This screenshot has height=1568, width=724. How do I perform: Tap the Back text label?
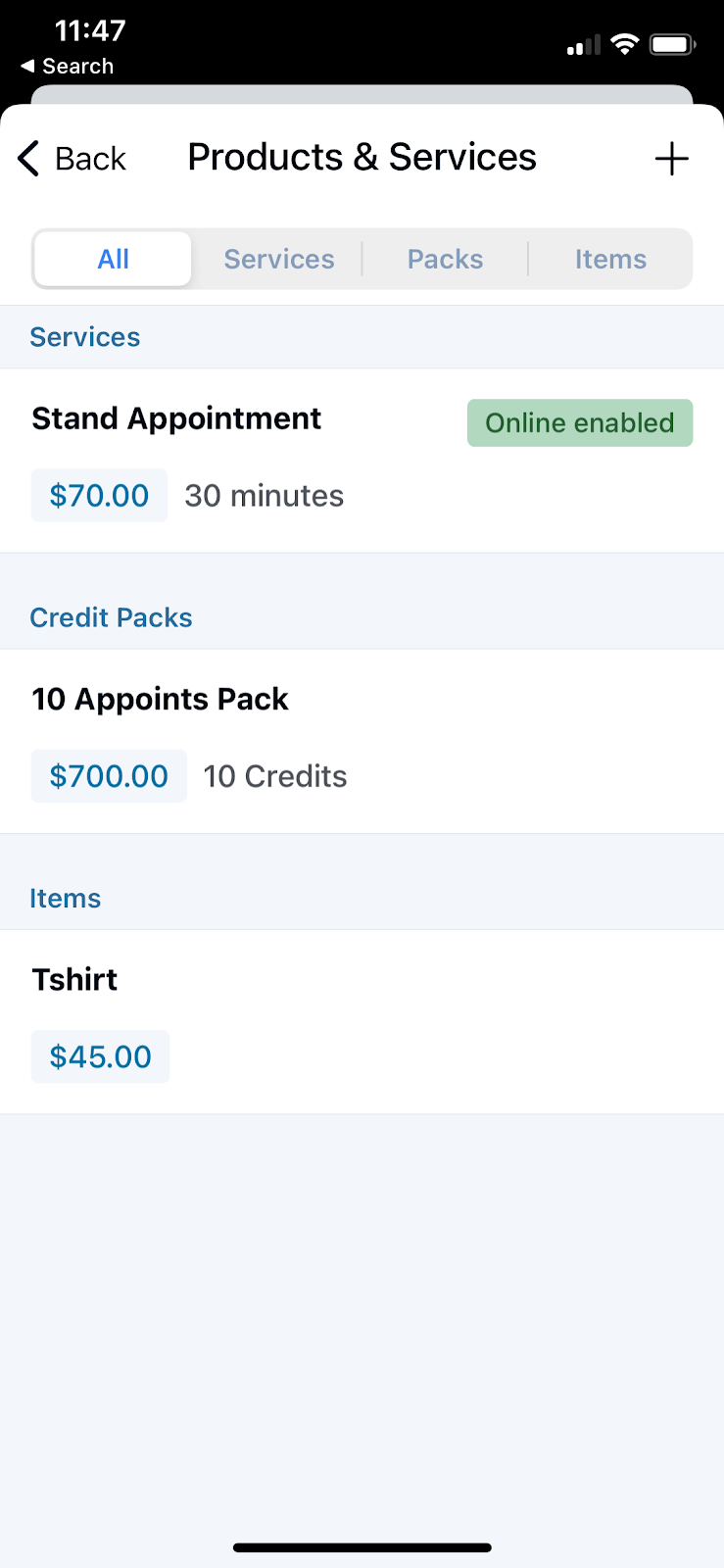click(90, 159)
